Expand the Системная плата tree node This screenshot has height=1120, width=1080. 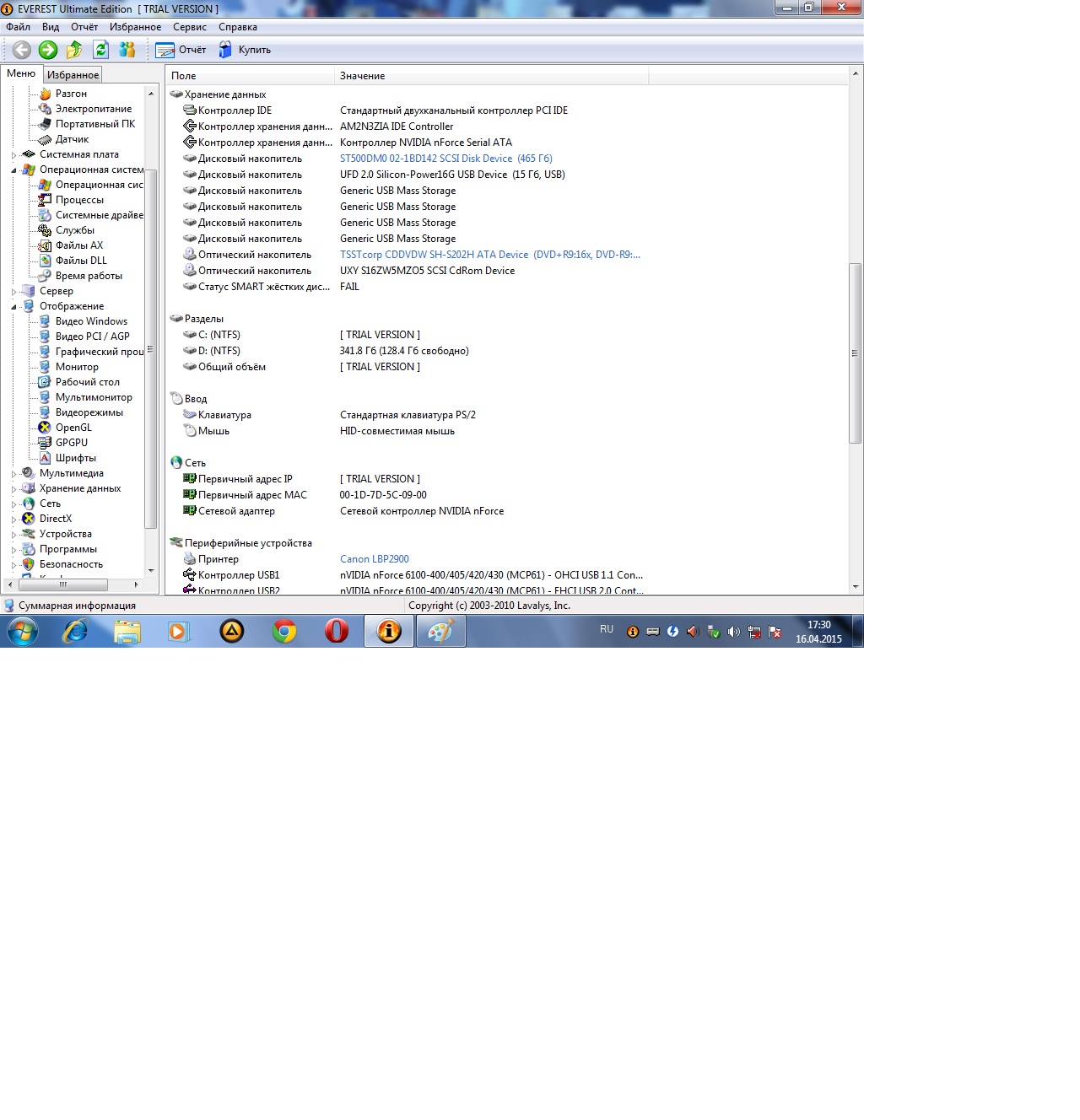click(13, 155)
